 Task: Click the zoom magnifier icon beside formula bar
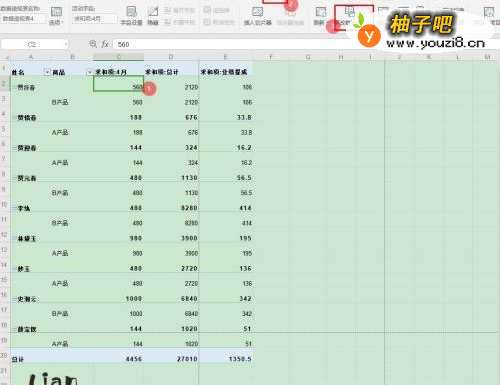tap(93, 44)
